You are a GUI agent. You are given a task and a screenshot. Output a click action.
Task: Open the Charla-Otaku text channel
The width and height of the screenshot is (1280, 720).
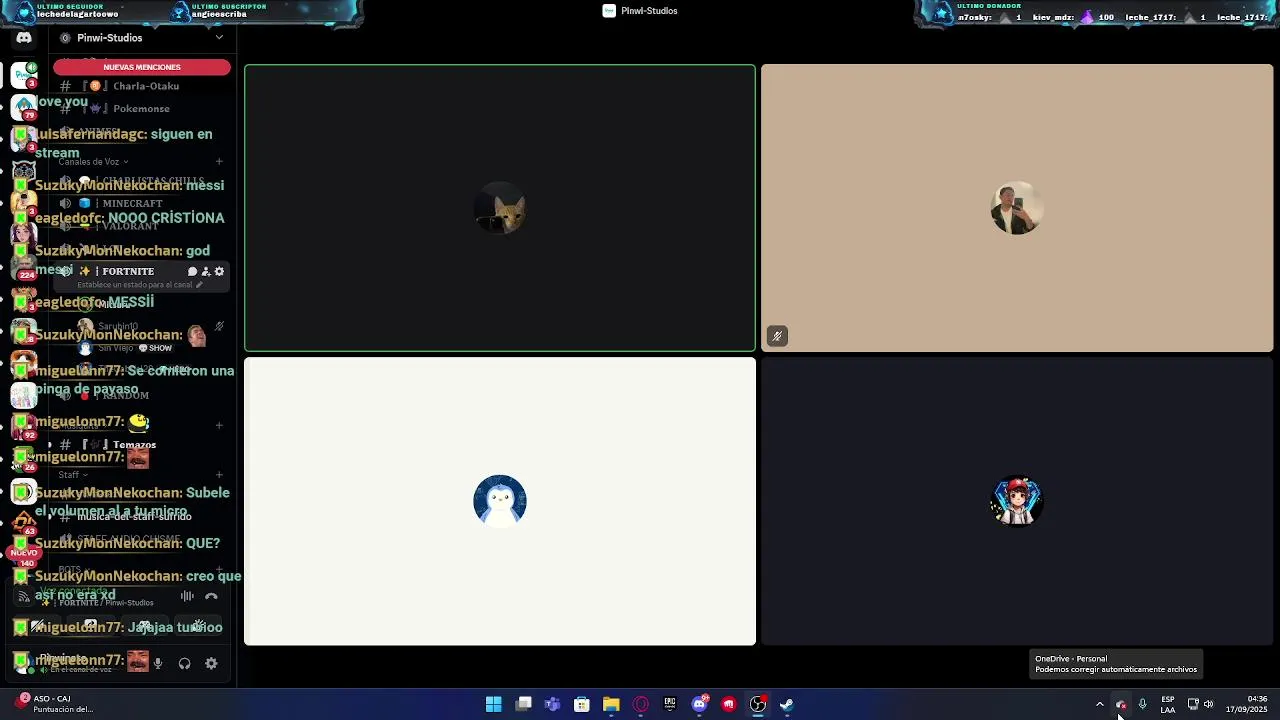[142, 86]
